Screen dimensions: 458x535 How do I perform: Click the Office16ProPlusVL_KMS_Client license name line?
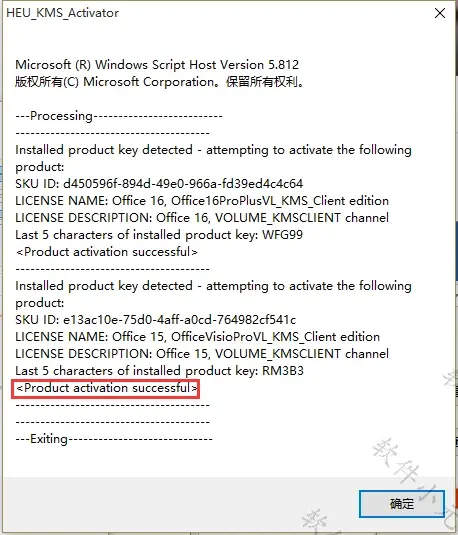(202, 201)
